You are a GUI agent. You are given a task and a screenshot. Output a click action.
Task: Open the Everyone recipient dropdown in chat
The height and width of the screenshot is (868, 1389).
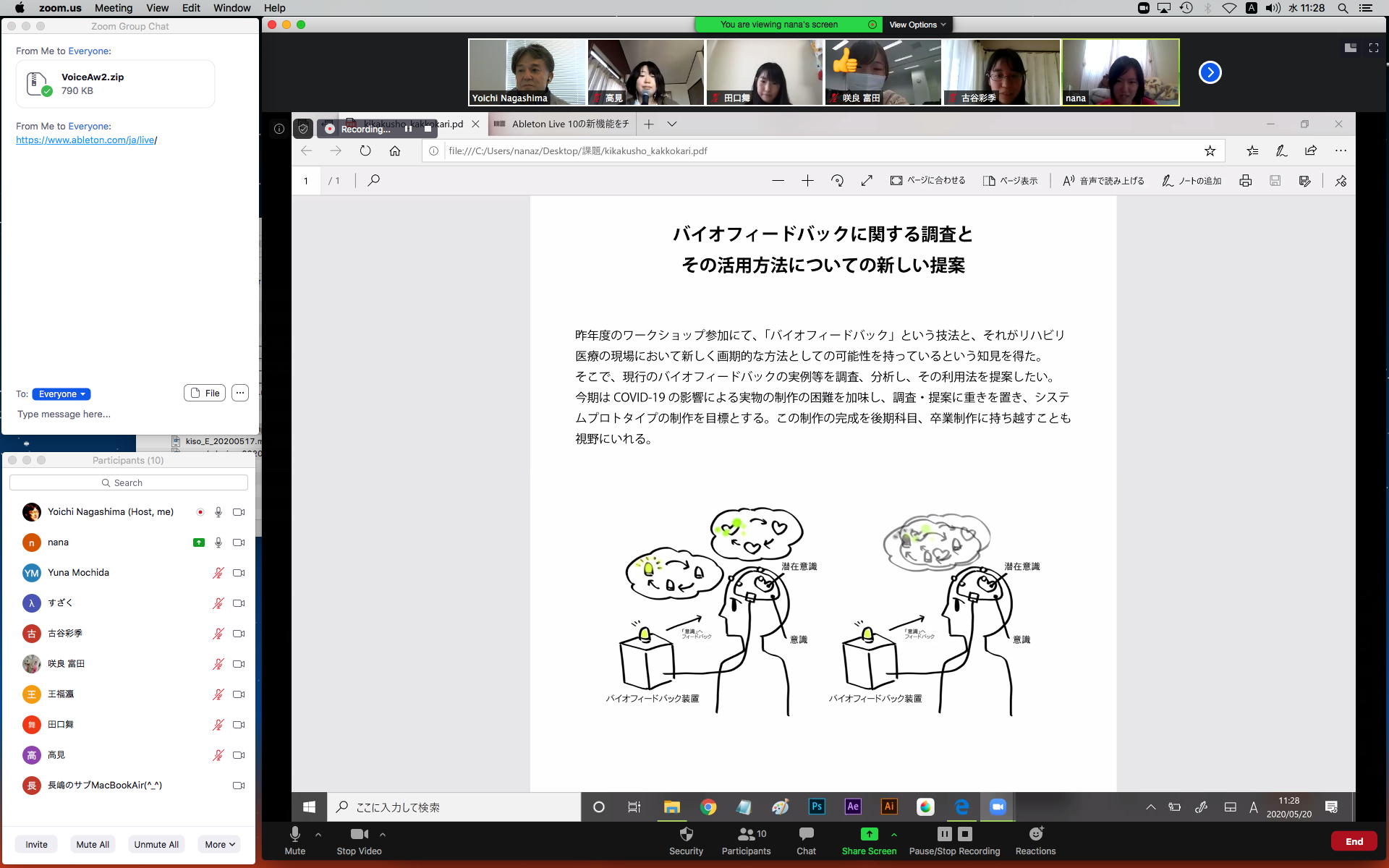pyautogui.click(x=61, y=394)
